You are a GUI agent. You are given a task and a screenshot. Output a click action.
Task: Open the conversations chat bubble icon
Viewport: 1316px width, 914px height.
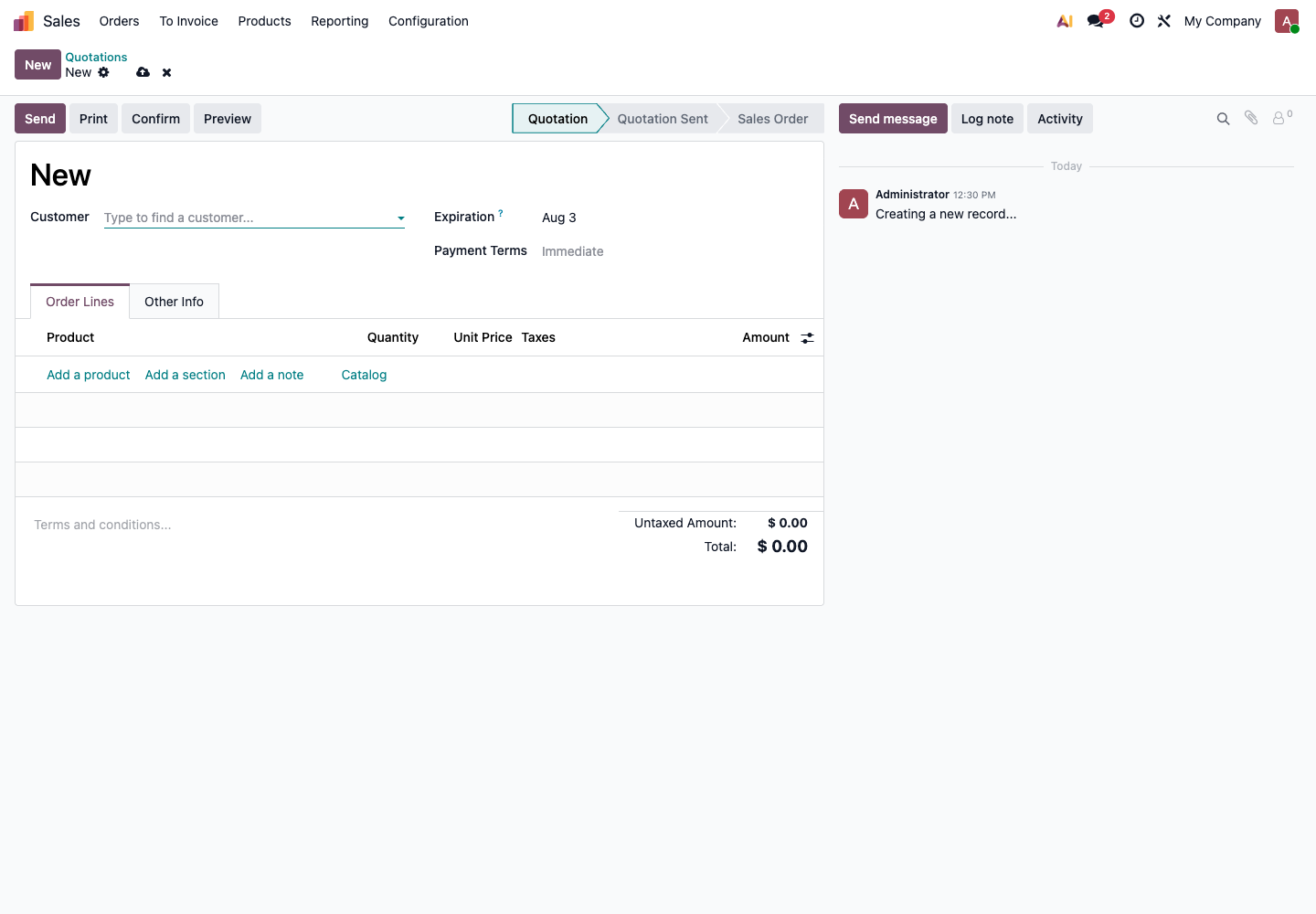coord(1096,21)
